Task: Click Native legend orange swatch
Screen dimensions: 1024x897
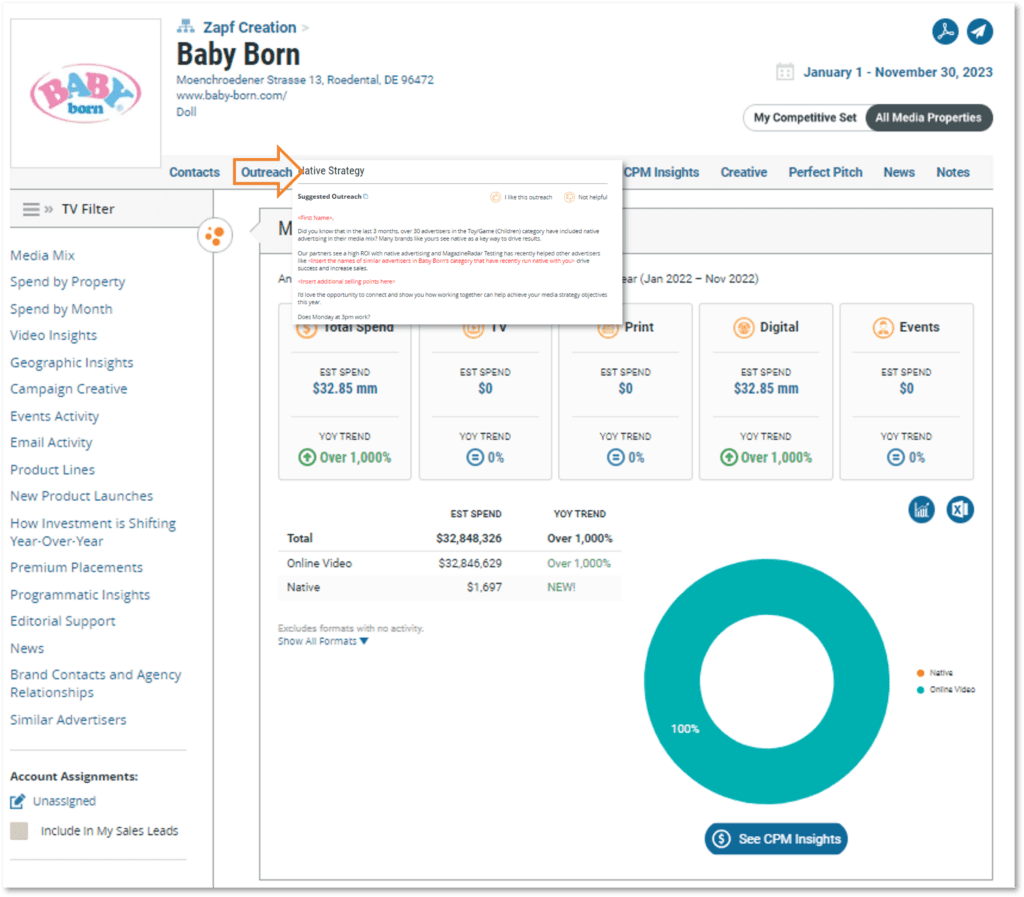Action: (920, 673)
